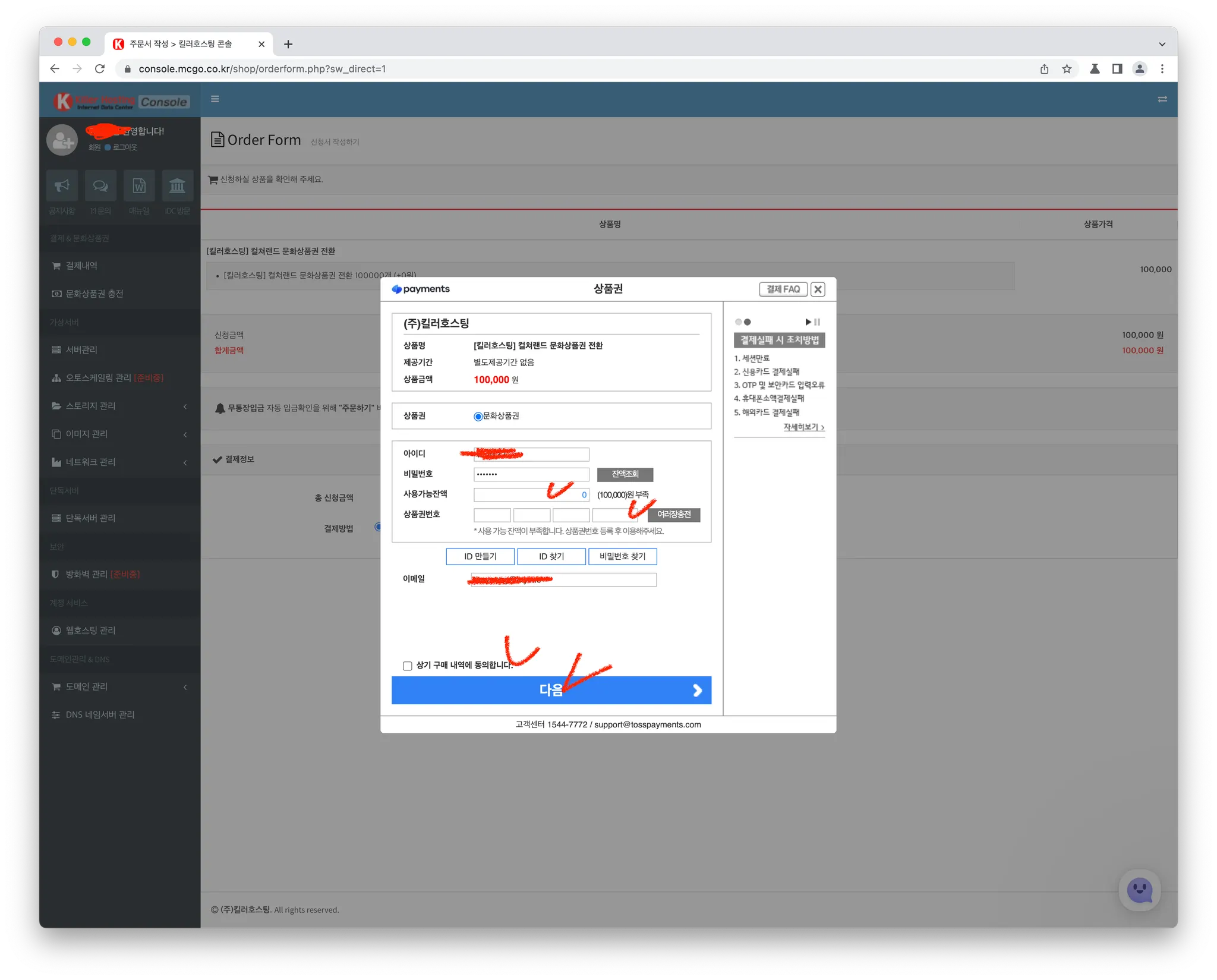Open the 결제 FAQ button
1217x980 pixels.
coord(783,289)
